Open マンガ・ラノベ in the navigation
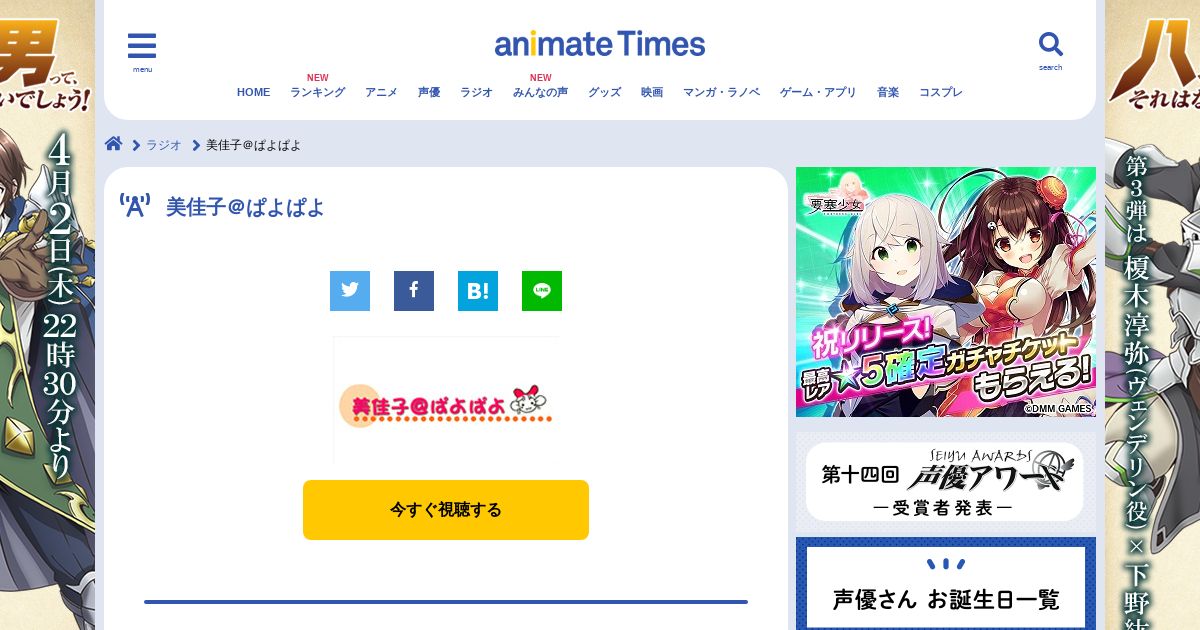The width and height of the screenshot is (1200, 630). click(x=721, y=92)
